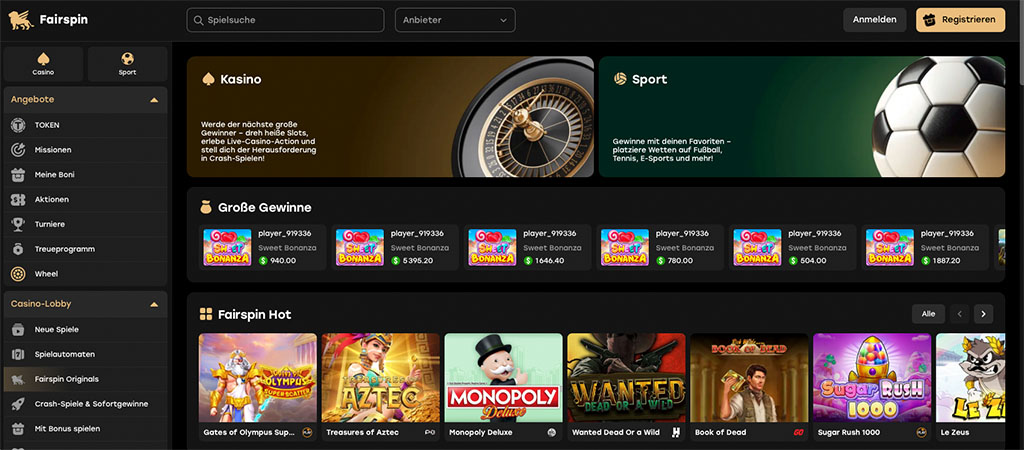Click provider icon beside Wanted Dead Or a Wild
Viewport: 1024px width, 450px height.
pyautogui.click(x=675, y=432)
